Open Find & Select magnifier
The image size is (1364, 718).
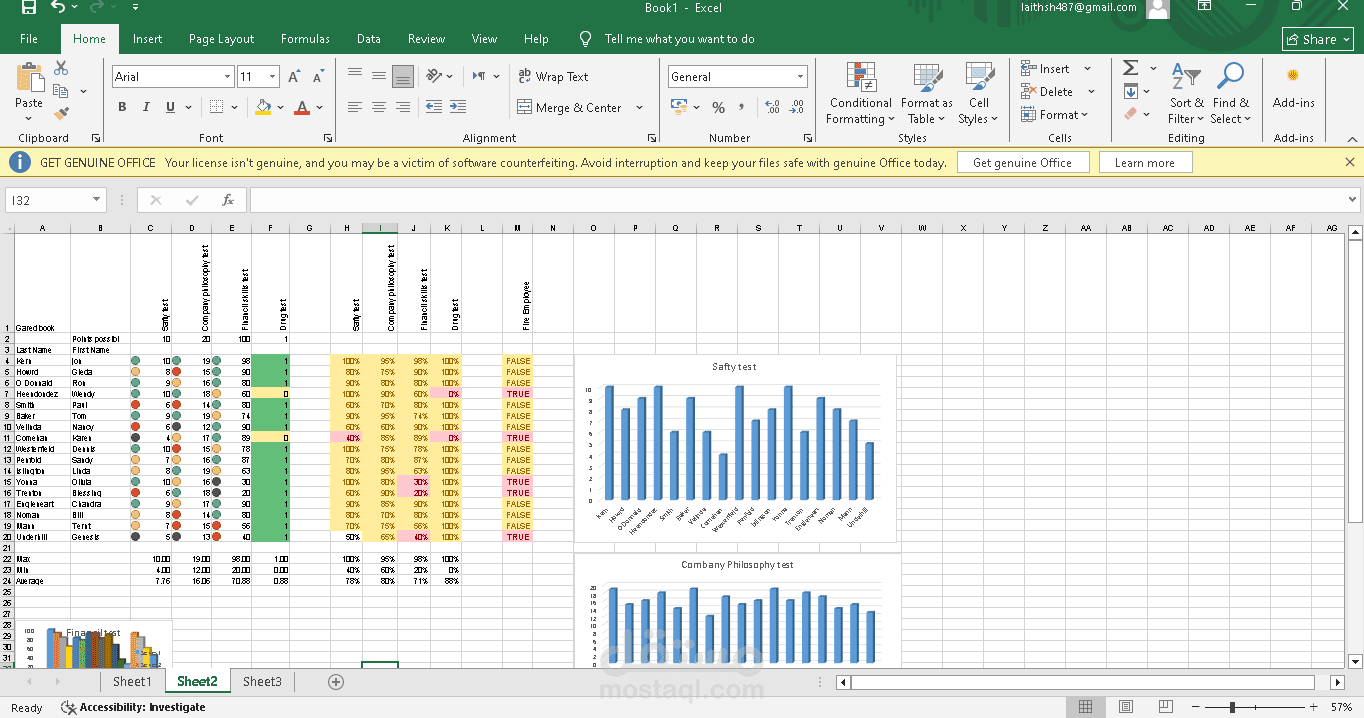(x=1230, y=94)
